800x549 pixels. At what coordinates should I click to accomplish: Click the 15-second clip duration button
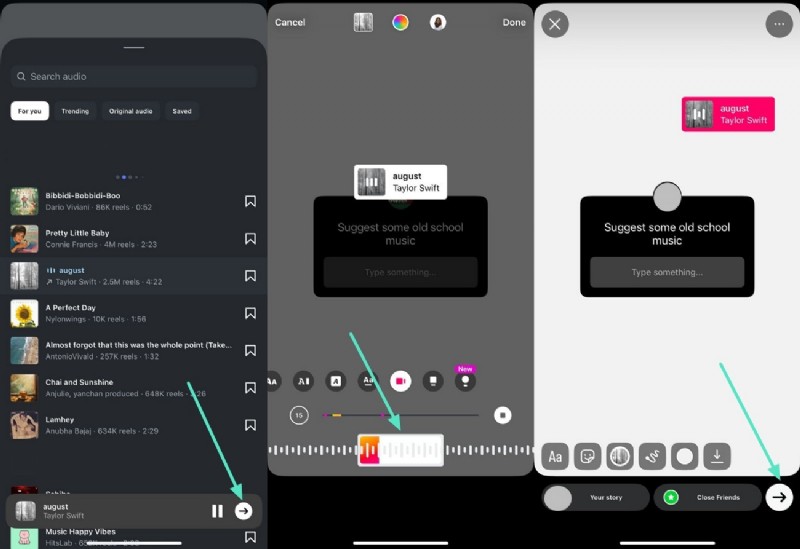point(299,415)
